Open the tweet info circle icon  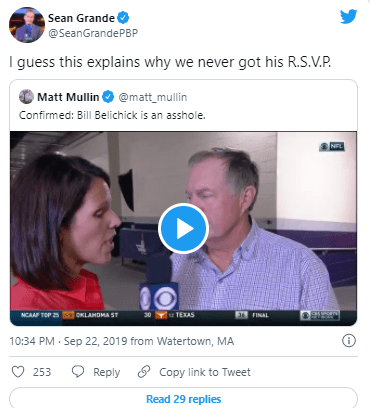(349, 341)
